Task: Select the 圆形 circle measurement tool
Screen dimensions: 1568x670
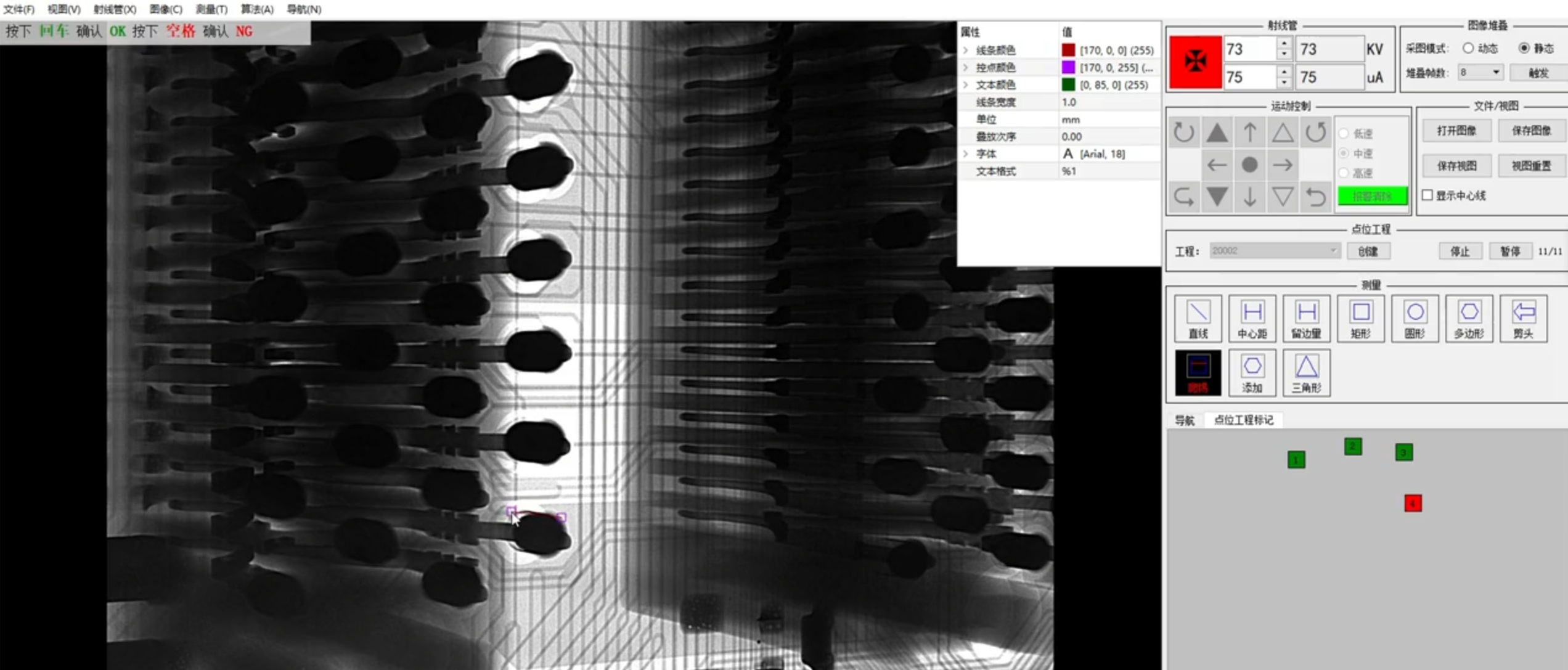Action: [1415, 319]
